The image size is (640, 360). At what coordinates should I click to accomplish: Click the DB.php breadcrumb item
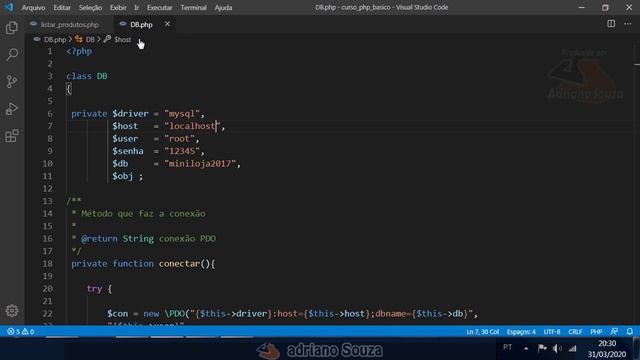(x=55, y=40)
